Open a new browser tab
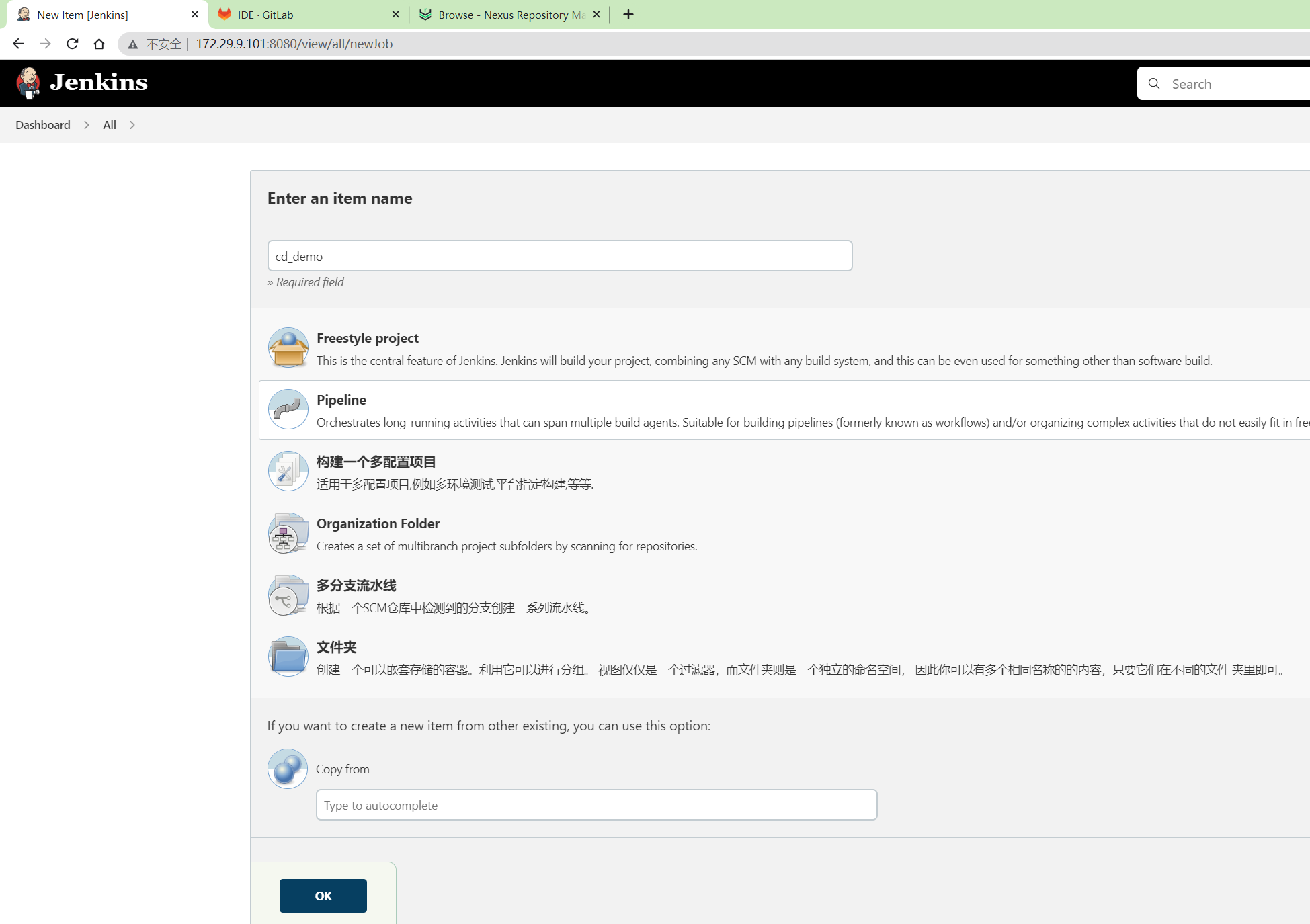Image resolution: width=1310 pixels, height=924 pixels. point(628,14)
